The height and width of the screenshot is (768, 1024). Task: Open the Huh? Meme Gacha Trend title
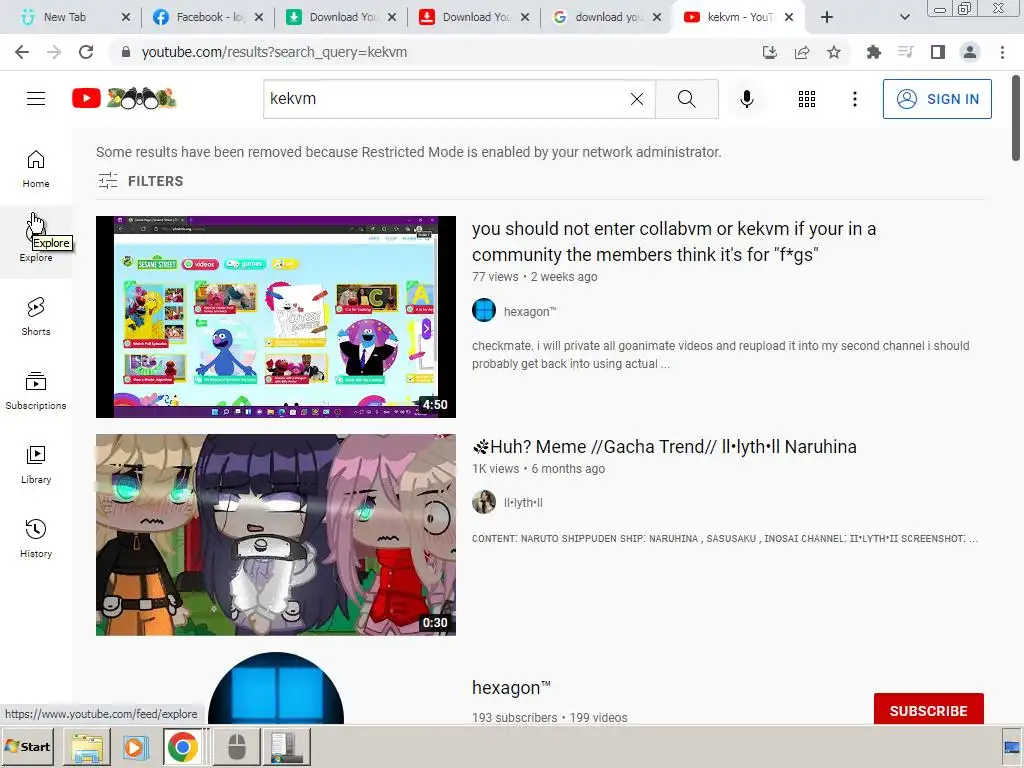[664, 447]
